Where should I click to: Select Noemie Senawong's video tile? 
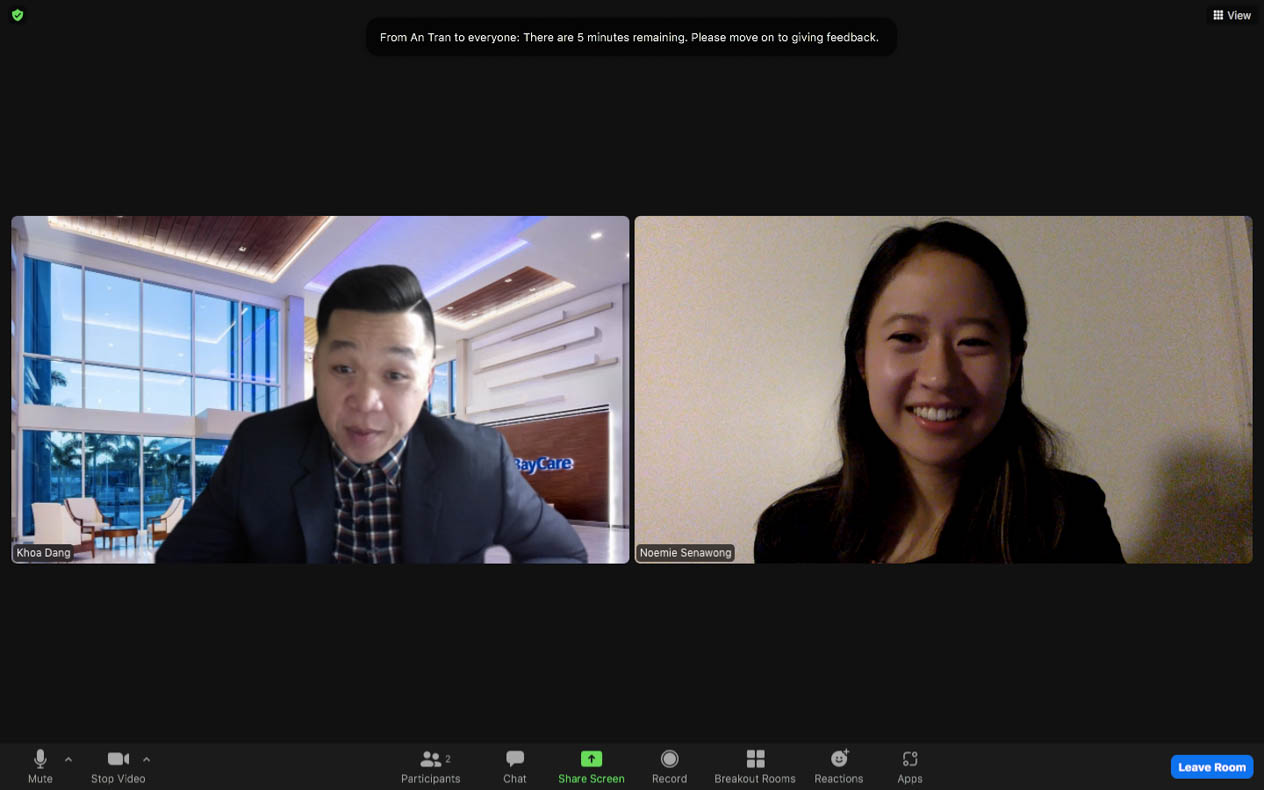click(943, 389)
